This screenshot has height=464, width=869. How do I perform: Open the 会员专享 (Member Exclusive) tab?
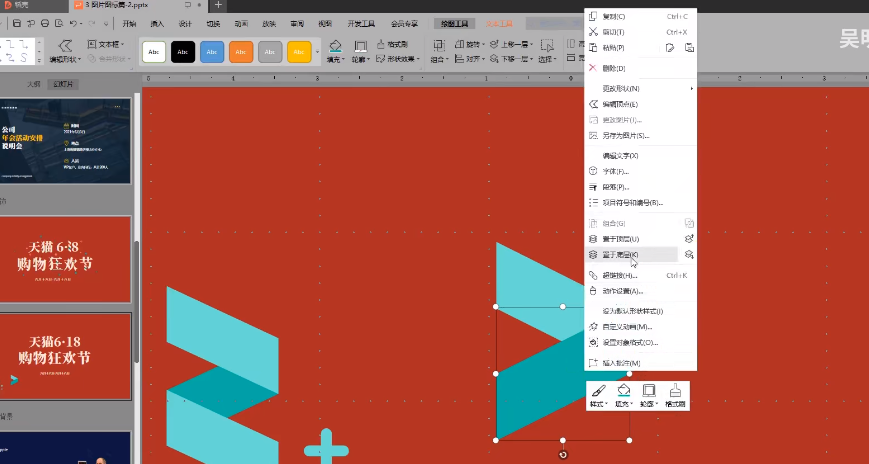(404, 24)
